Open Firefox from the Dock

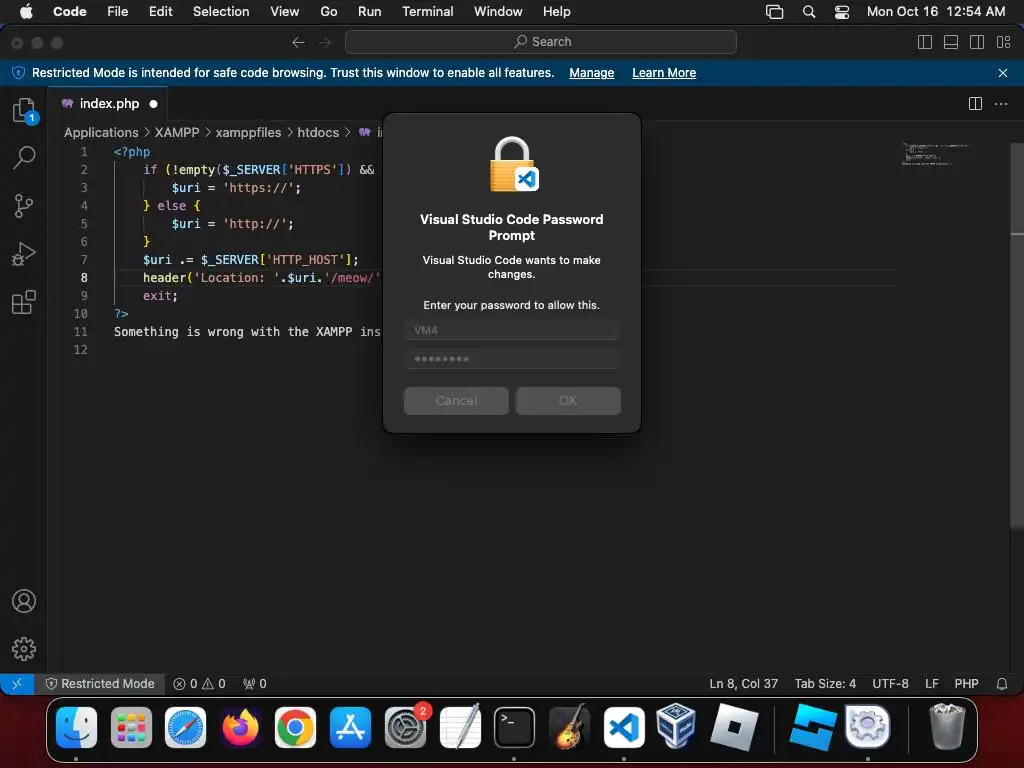coord(240,727)
